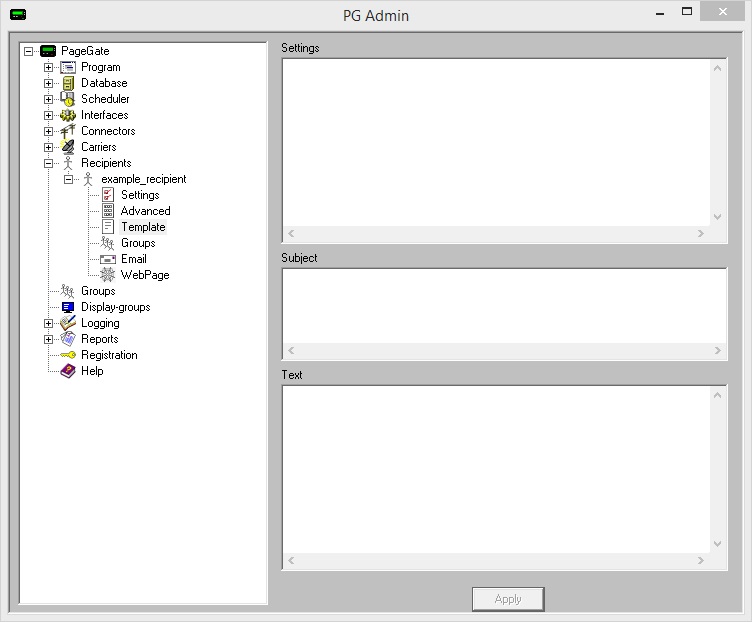This screenshot has height=622, width=752.
Task: Close the PG Admin window
Action: click(x=722, y=12)
